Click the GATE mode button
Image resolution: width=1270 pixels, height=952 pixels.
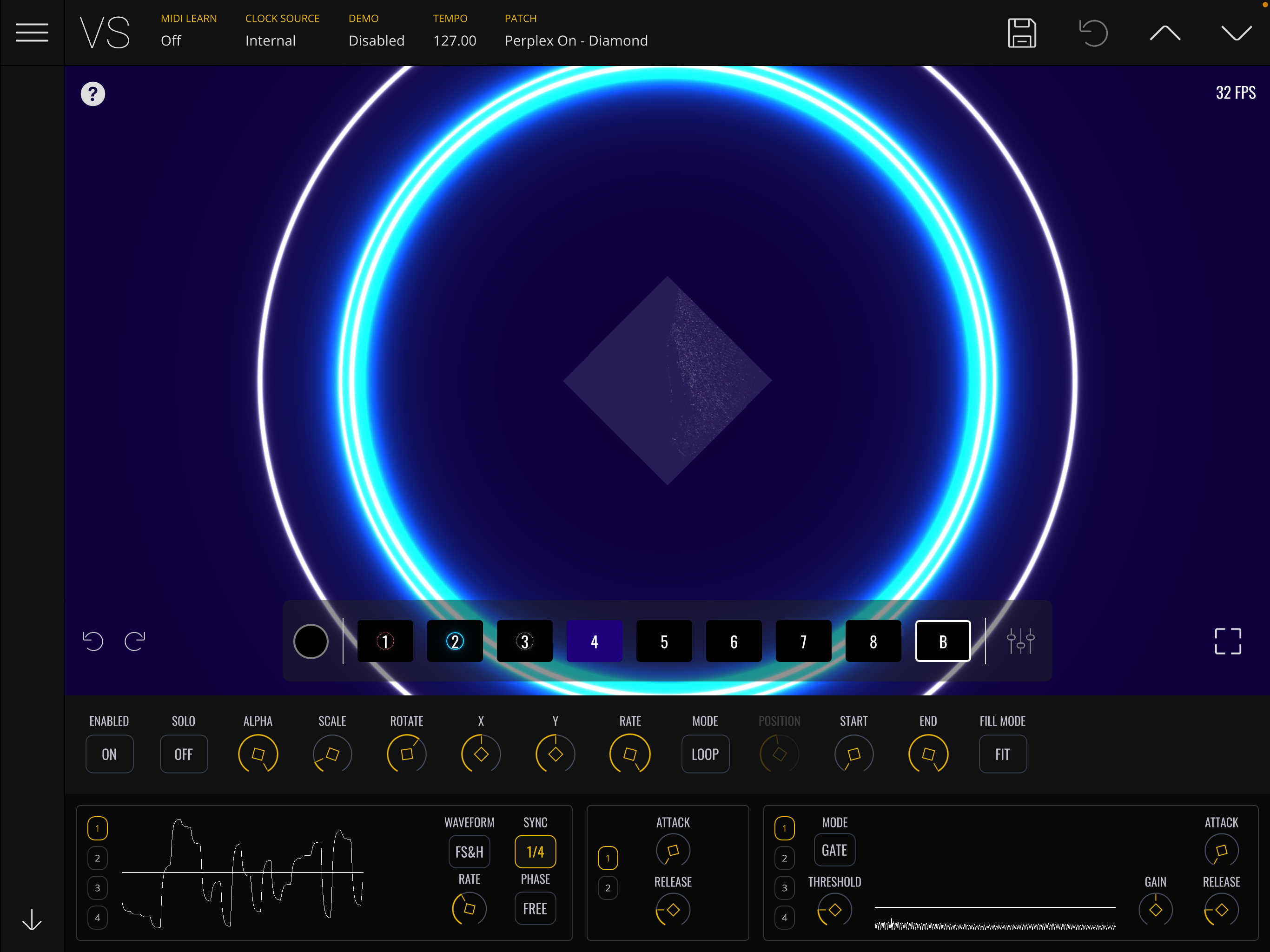pyautogui.click(x=834, y=850)
